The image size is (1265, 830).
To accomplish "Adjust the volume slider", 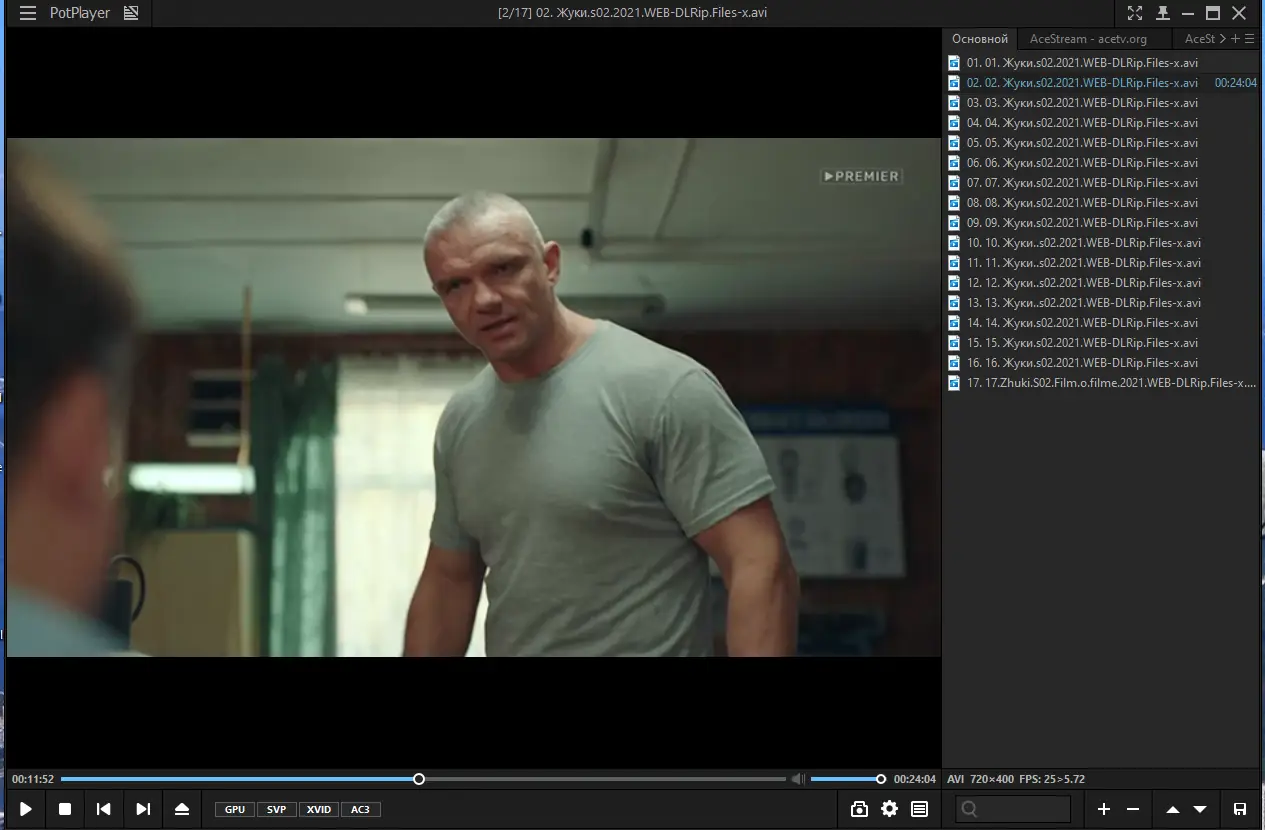I will (846, 779).
